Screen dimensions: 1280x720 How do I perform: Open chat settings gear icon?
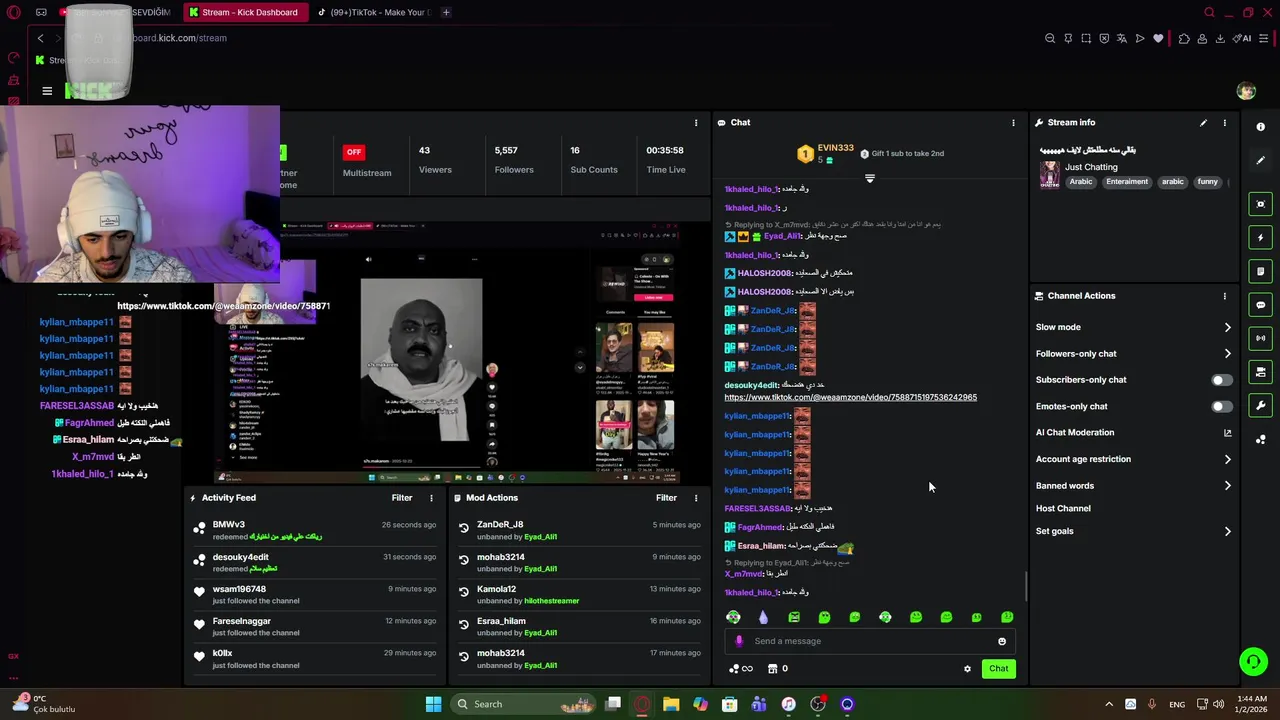967,669
